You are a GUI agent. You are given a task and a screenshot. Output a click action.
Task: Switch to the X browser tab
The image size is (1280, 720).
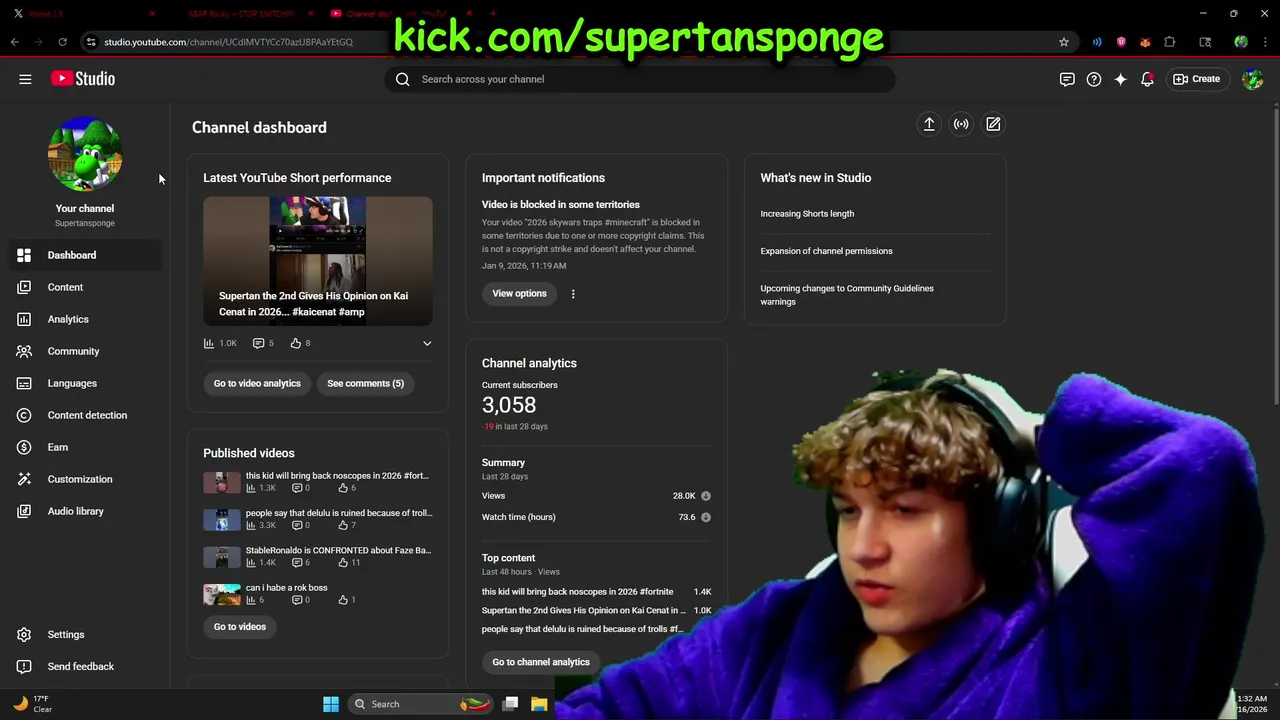point(85,14)
